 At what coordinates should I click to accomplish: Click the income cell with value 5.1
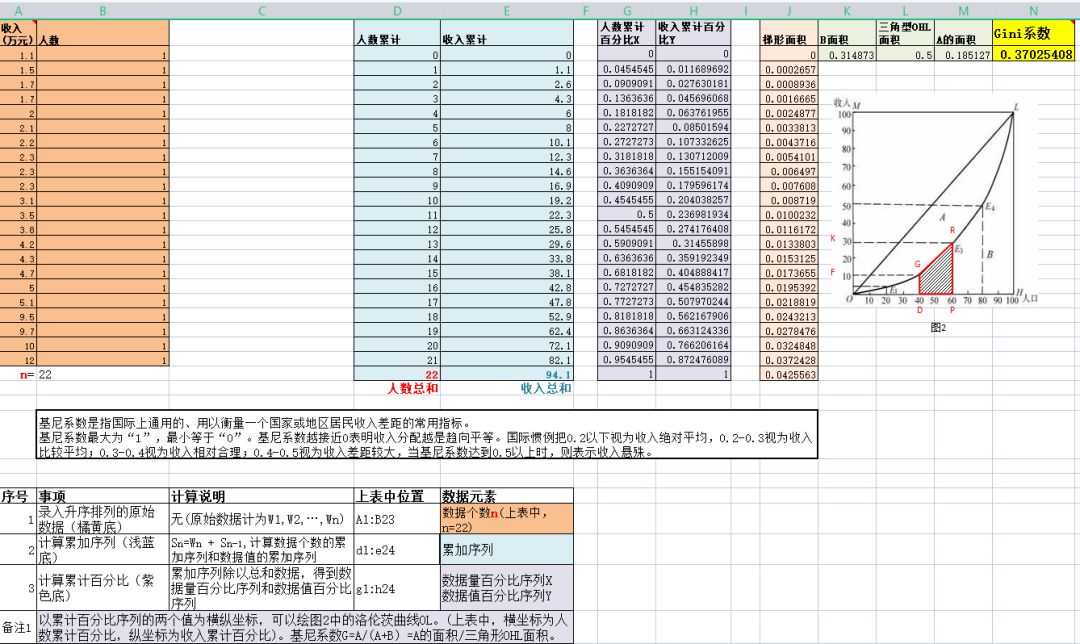[18, 302]
